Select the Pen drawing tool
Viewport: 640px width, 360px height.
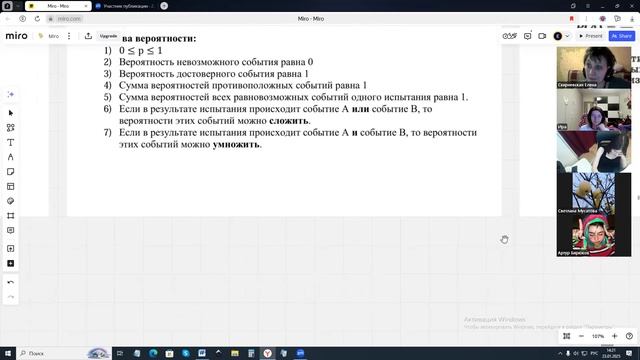pyautogui.click(x=11, y=157)
